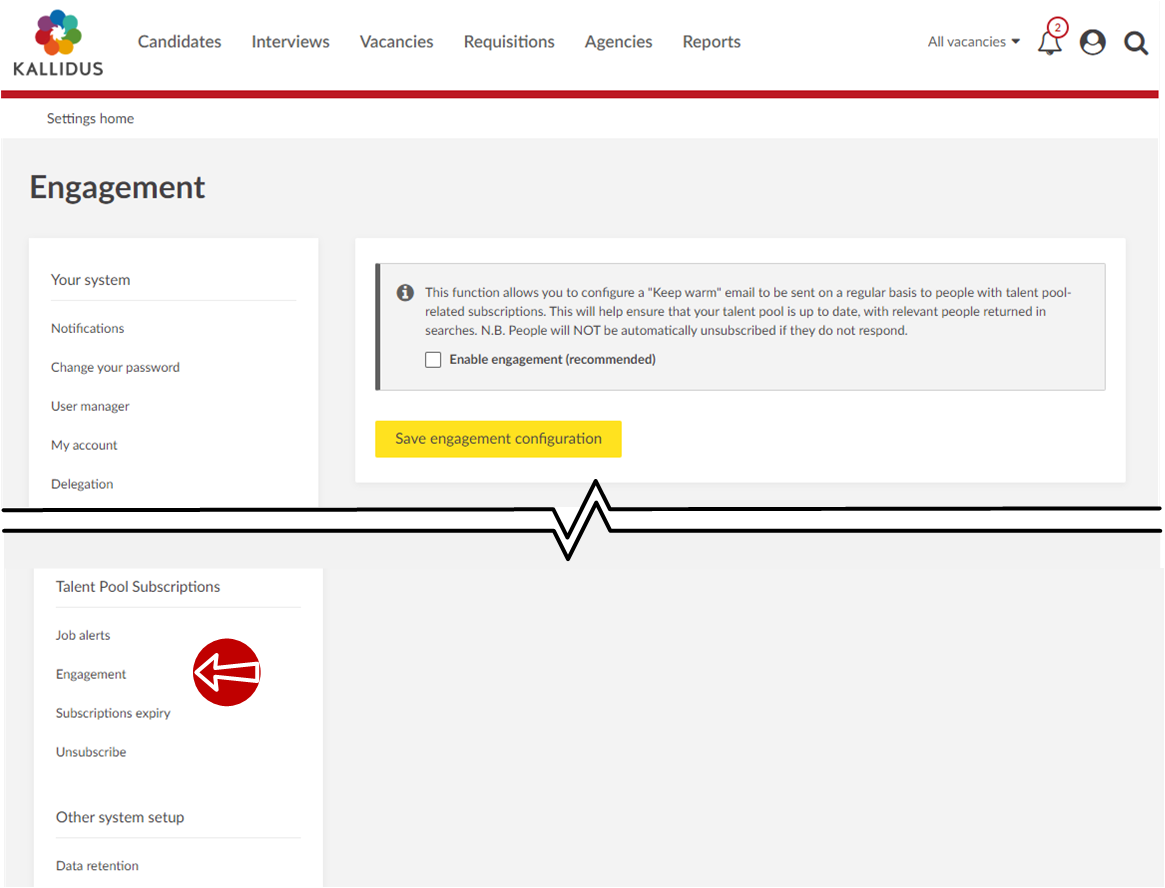Open the Candidates menu
Viewport: 1165px width, 888px height.
(x=180, y=42)
